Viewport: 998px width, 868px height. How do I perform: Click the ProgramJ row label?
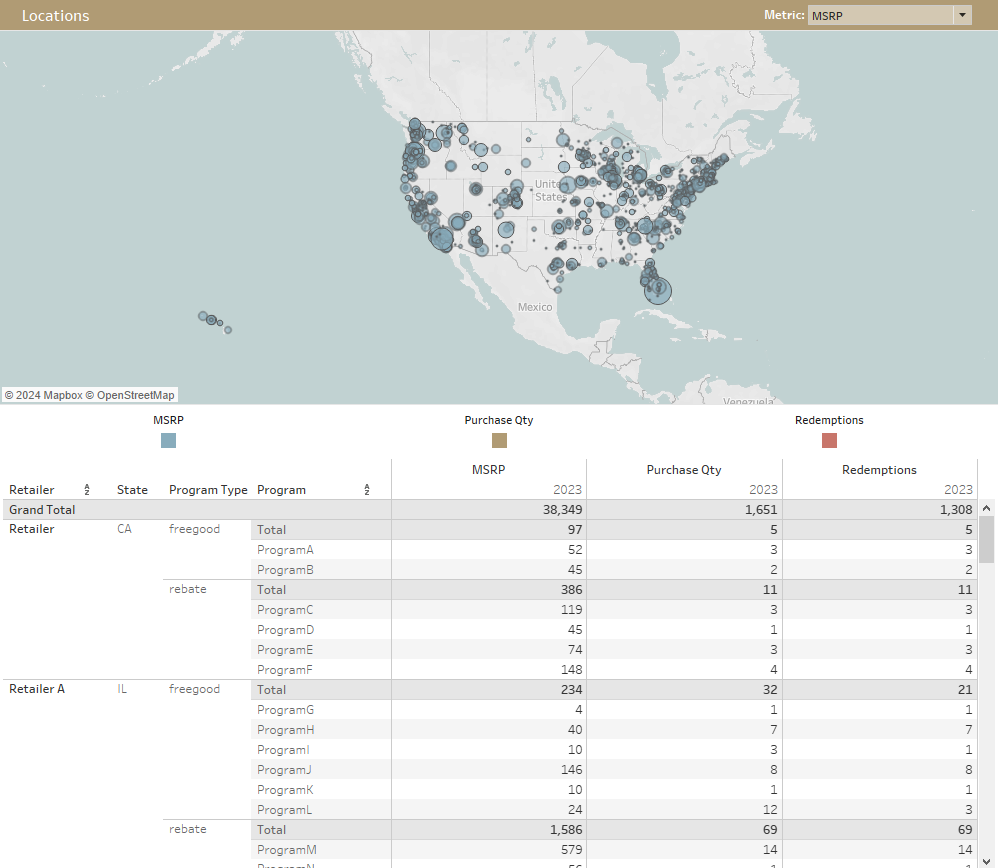click(285, 770)
